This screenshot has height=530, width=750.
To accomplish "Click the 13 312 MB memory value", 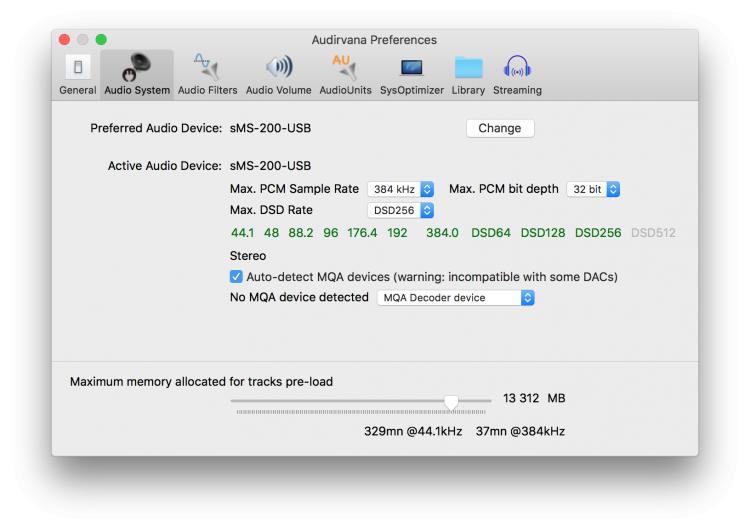I will point(534,398).
